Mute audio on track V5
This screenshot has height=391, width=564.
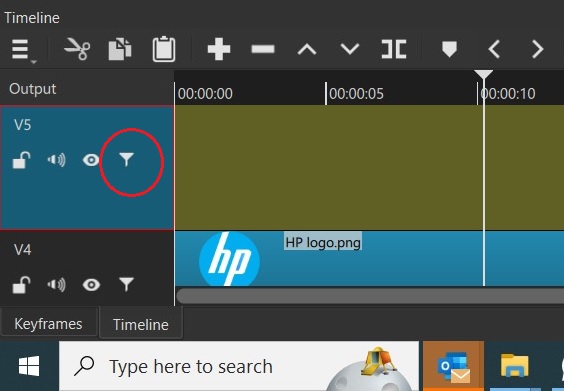tap(56, 160)
